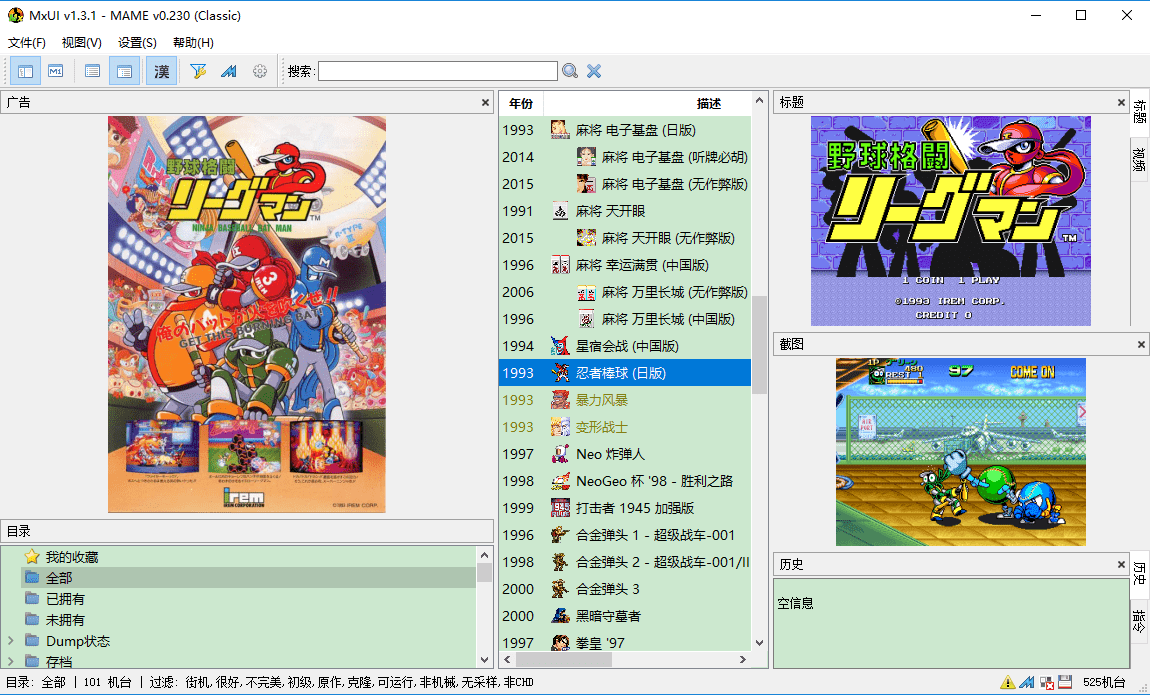
Task: Toggle the 漢 Chinese title display
Action: [161, 70]
